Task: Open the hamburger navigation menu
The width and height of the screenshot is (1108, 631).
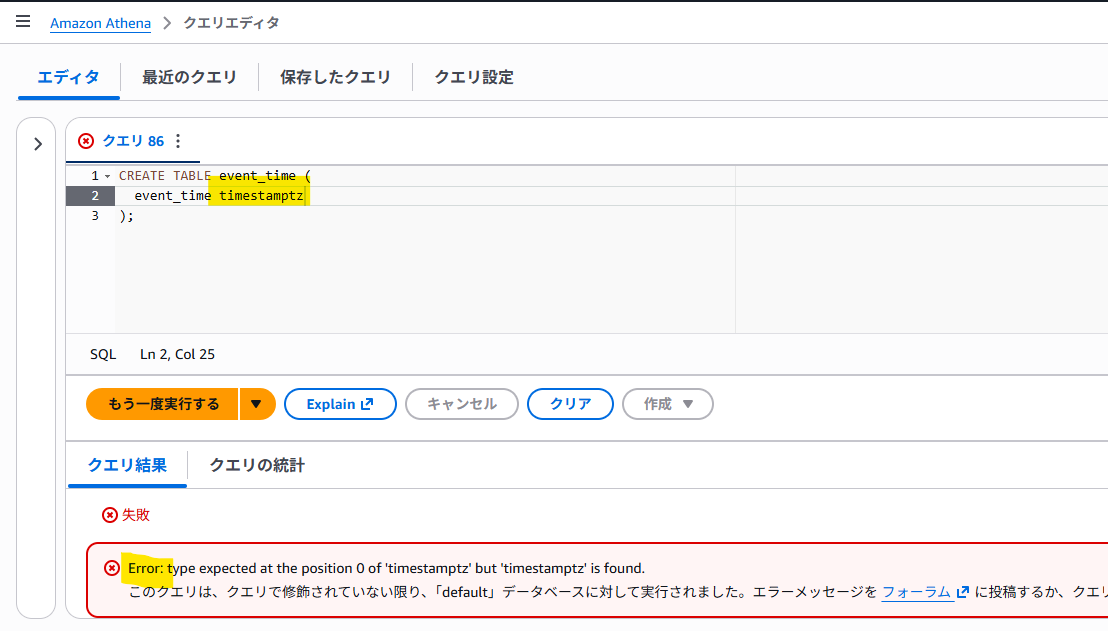Action: point(23,21)
